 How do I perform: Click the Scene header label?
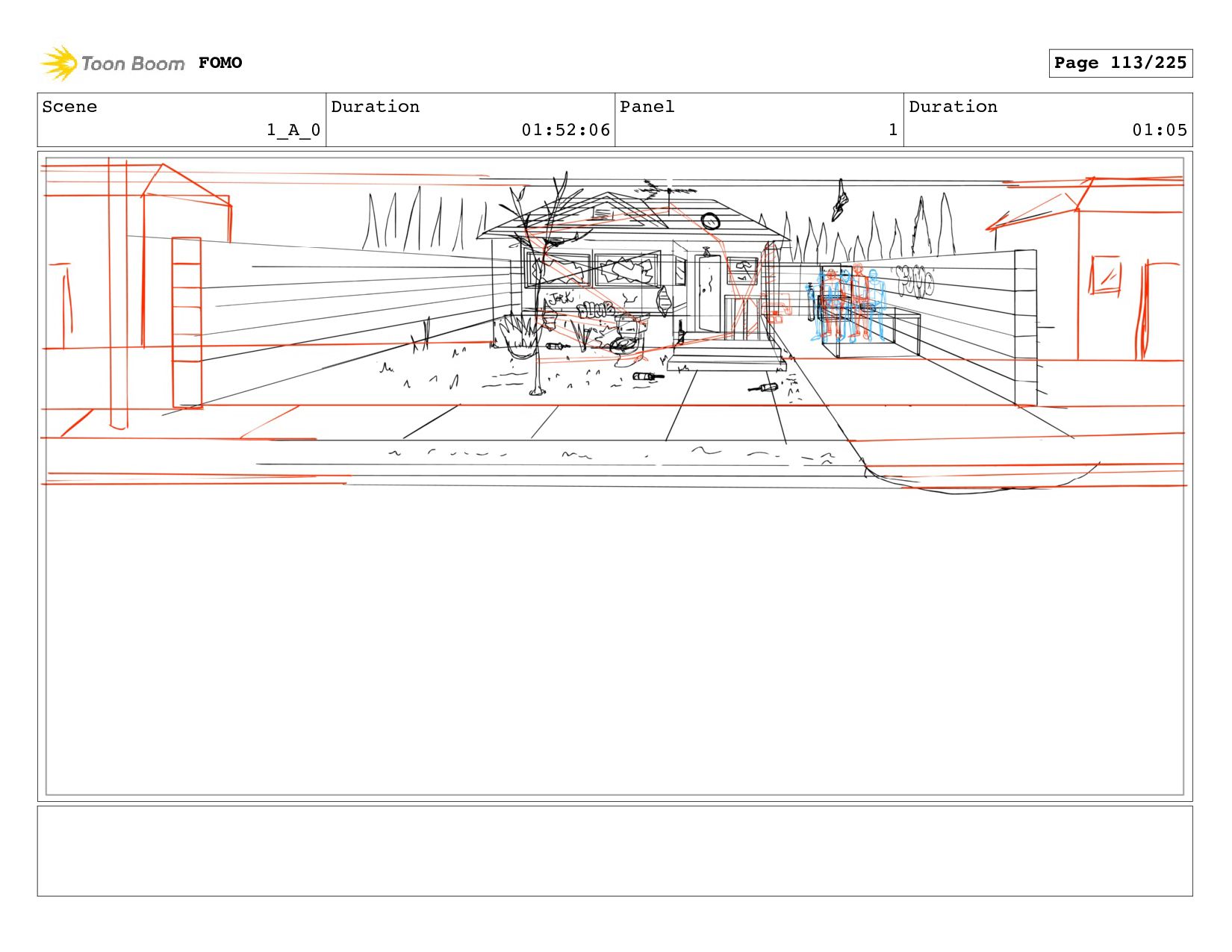click(69, 107)
